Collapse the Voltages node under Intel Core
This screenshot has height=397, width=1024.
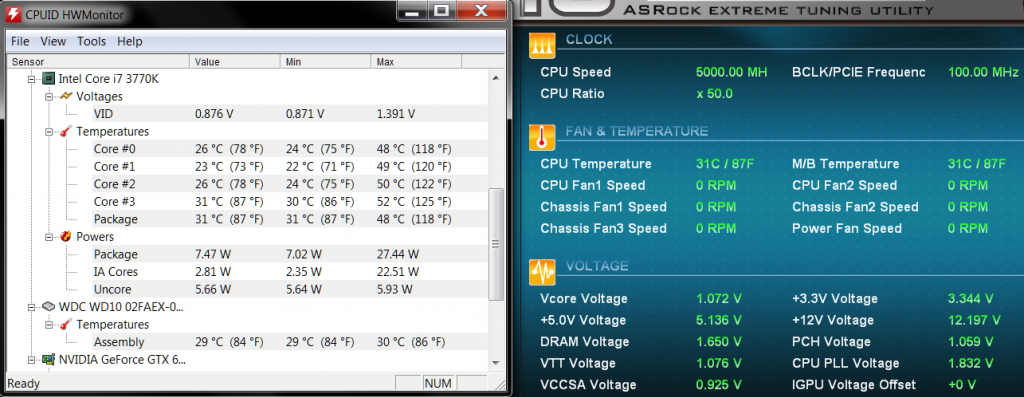[48, 97]
